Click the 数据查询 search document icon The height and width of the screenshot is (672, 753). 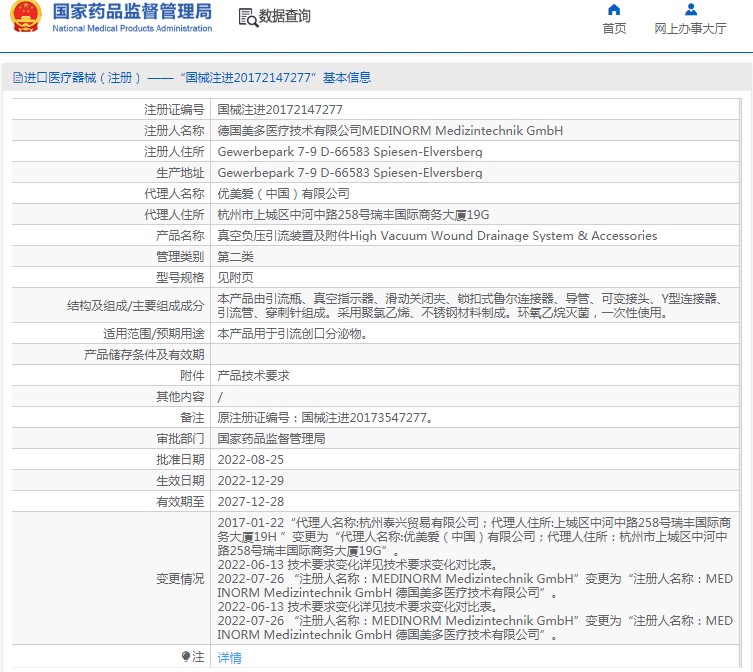tap(248, 17)
